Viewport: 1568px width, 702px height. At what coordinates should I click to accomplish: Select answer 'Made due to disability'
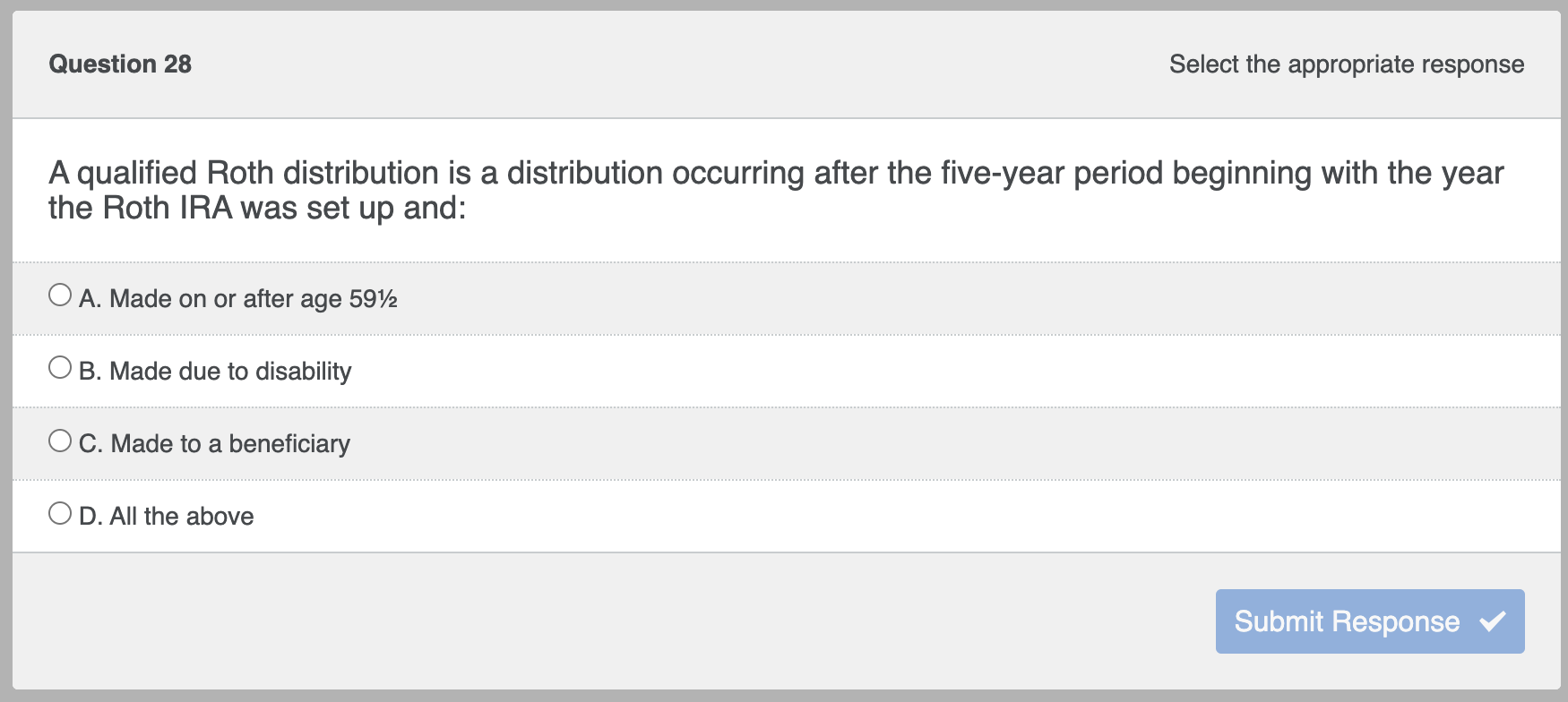(215, 372)
